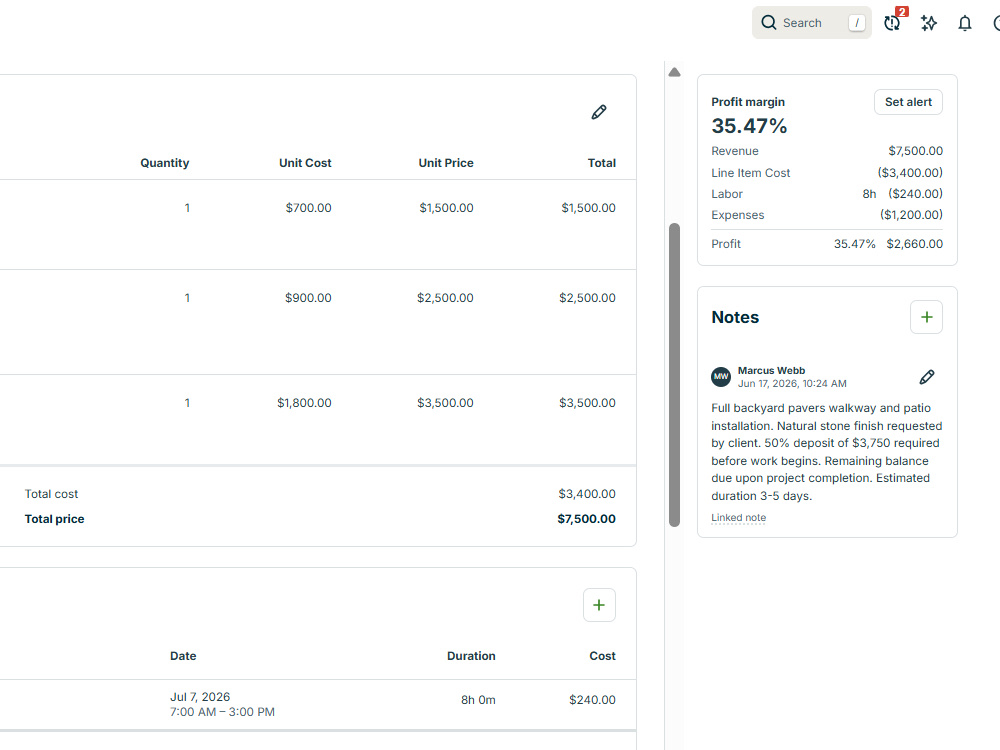Image resolution: width=1000 pixels, height=750 pixels.
Task: Click the $1,500.00 unit price value
Action: [x=446, y=208]
